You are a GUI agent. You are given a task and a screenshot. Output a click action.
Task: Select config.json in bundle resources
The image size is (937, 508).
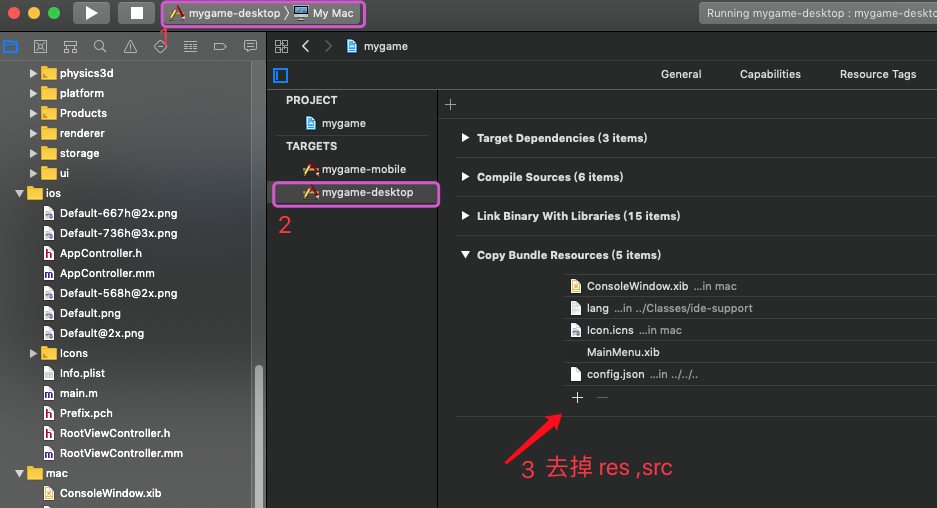click(751, 374)
